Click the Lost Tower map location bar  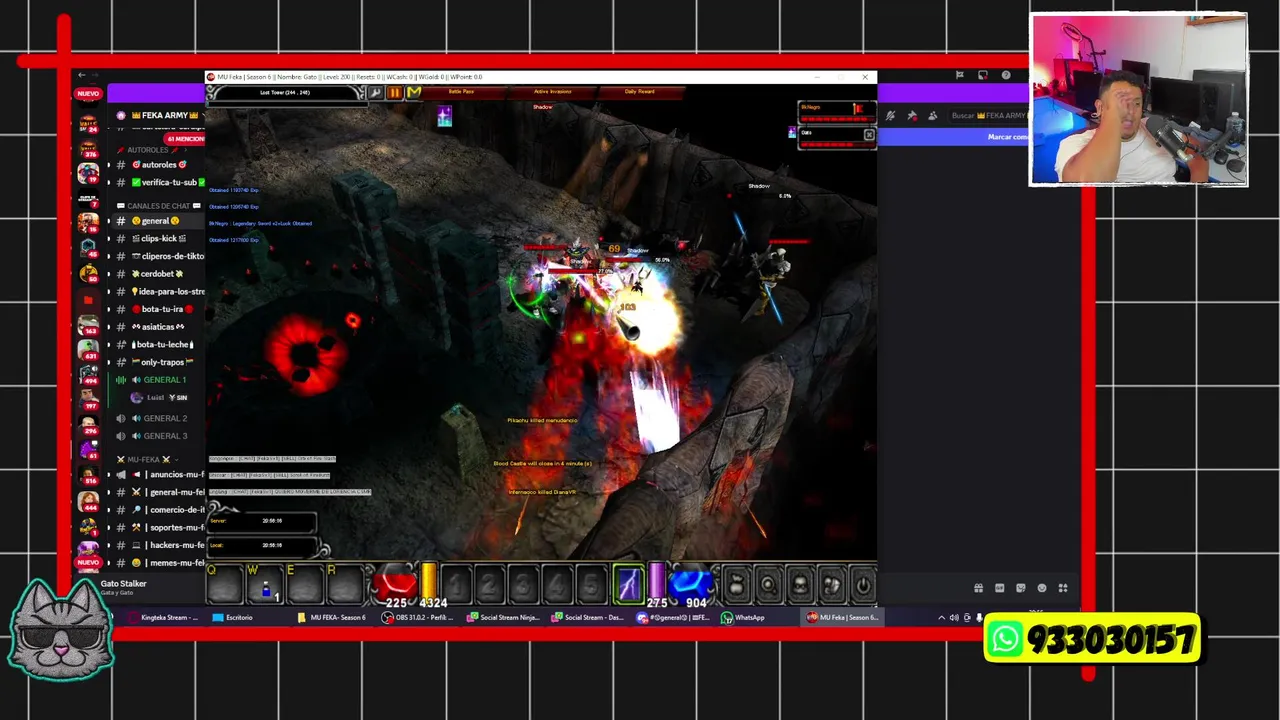pos(286,92)
